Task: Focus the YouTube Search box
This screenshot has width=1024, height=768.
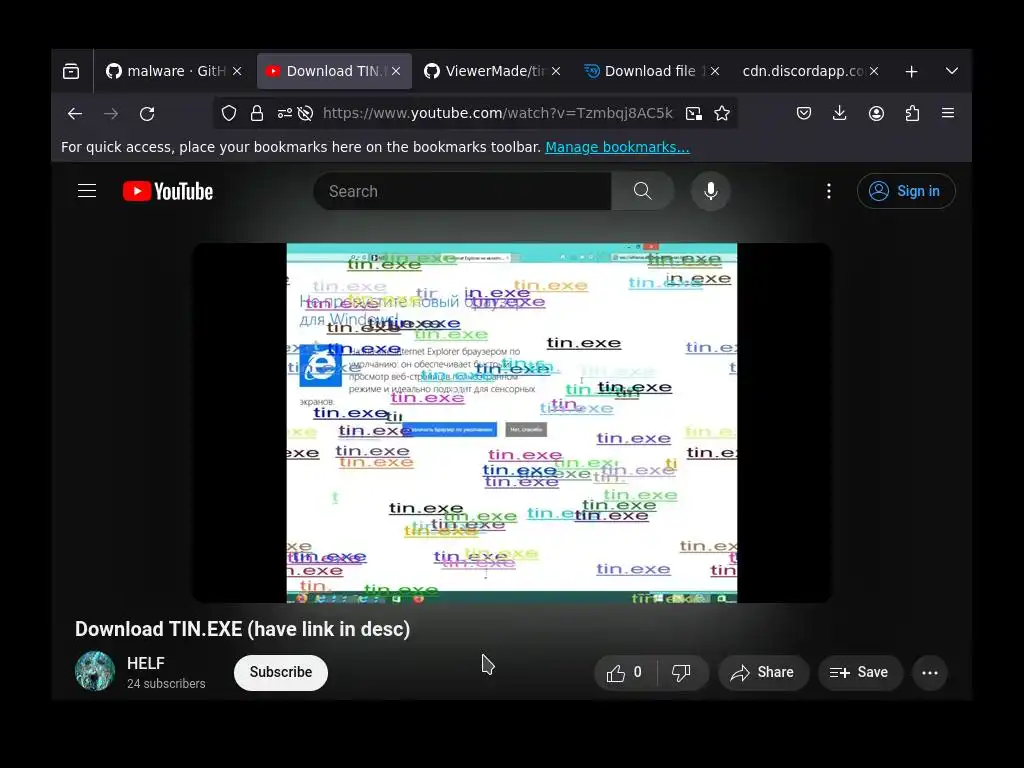Action: tap(462, 191)
